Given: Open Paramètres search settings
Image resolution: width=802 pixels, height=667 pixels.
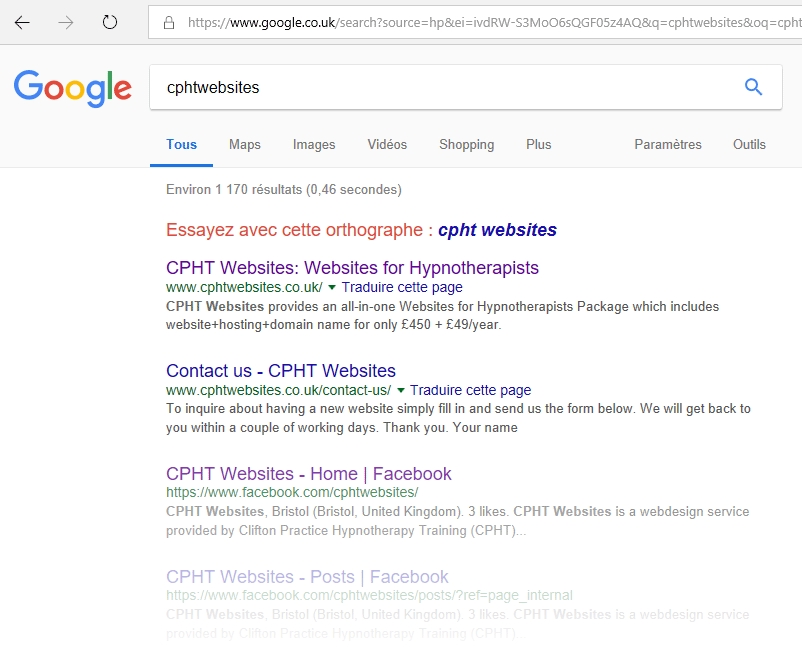Looking at the screenshot, I should [668, 144].
